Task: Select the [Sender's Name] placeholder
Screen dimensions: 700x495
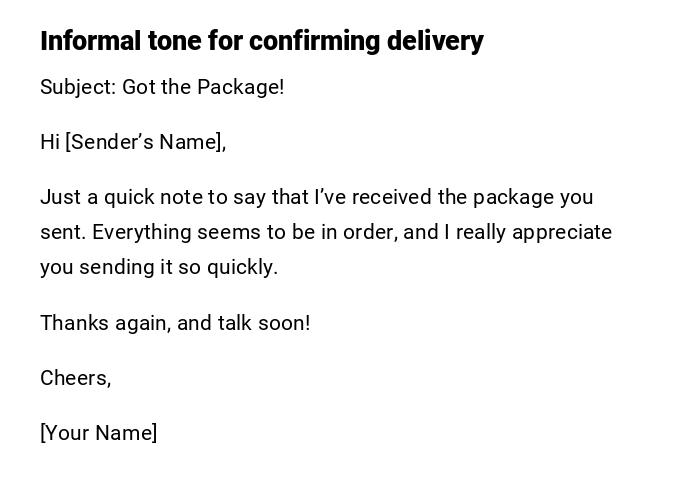Action: coord(145,142)
